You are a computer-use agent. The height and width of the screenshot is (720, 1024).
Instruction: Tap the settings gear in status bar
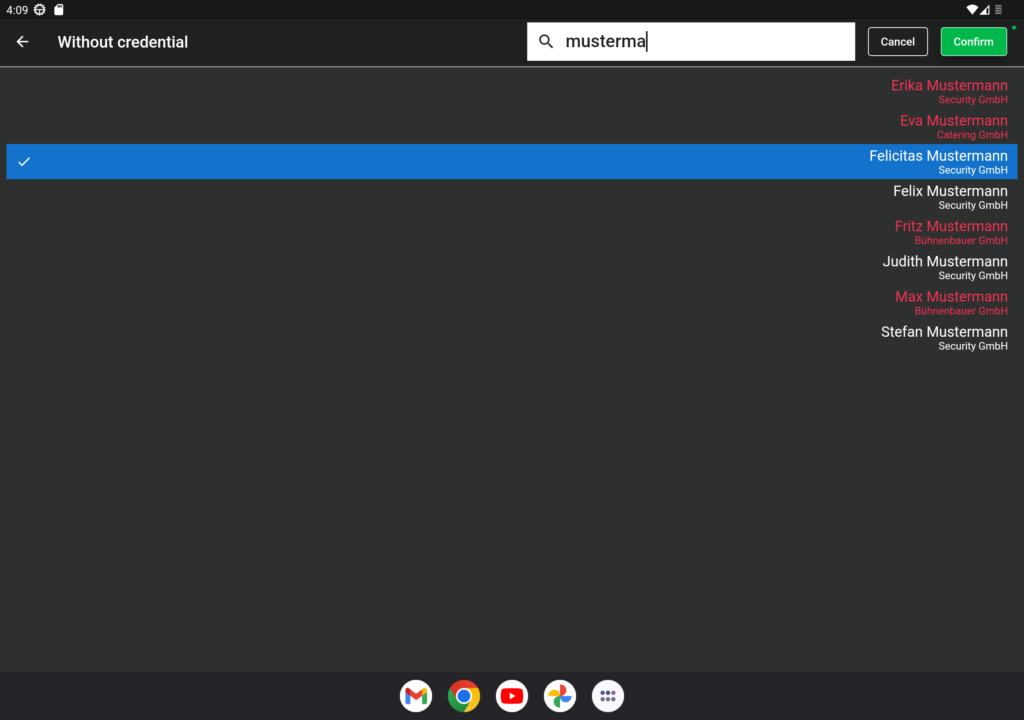pyautogui.click(x=40, y=10)
